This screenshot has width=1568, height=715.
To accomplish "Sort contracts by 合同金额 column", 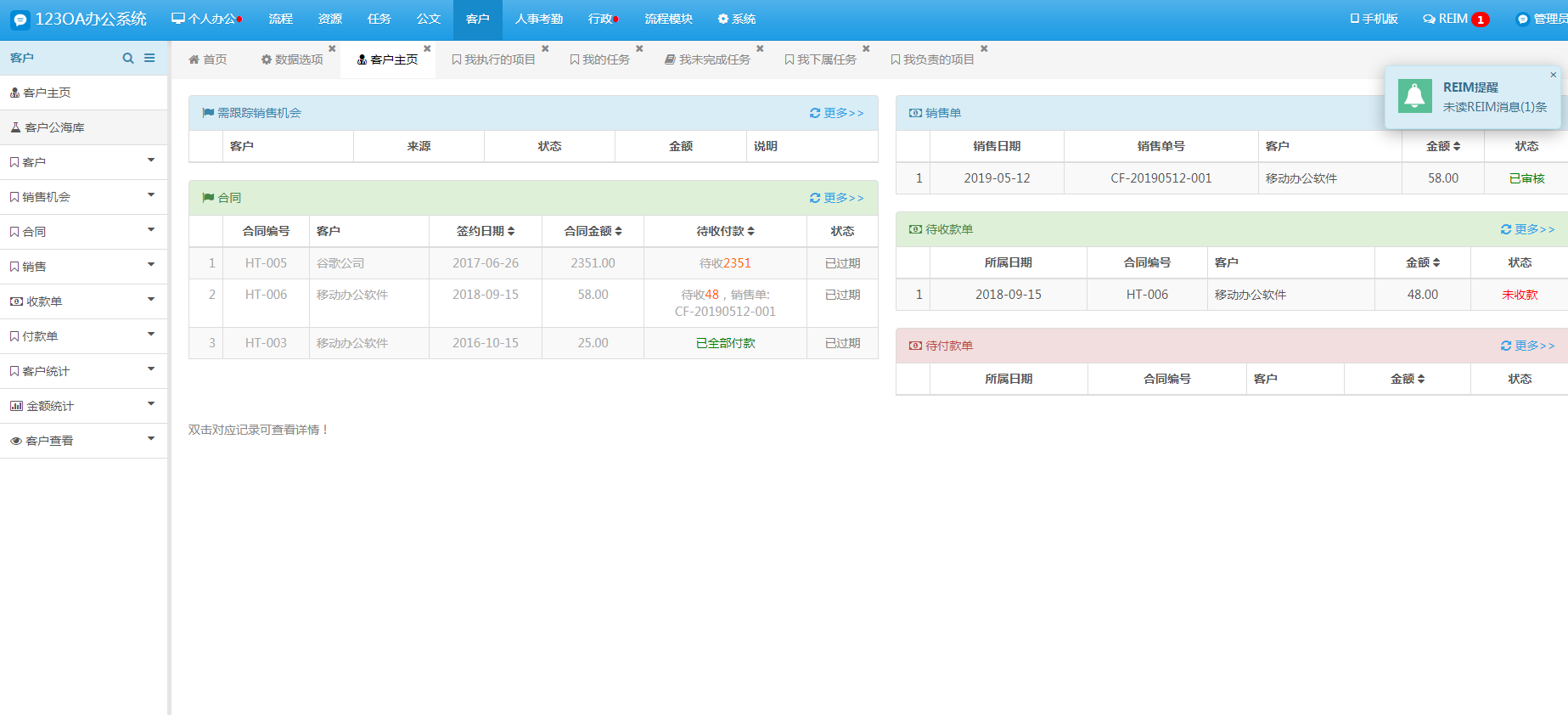I will 593,231.
